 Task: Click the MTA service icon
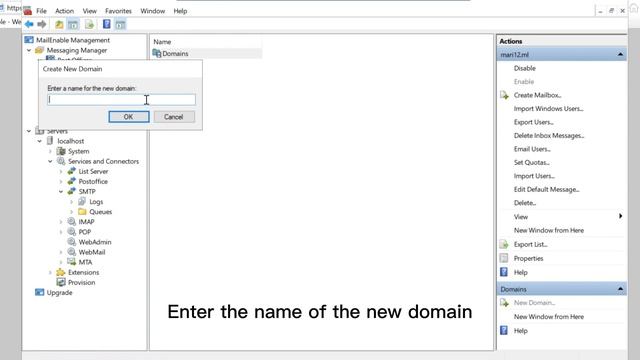tap(71, 262)
